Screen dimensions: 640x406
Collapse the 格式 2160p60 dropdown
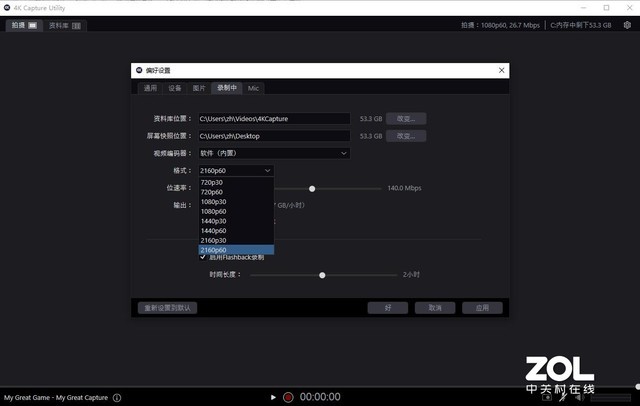pos(236,171)
